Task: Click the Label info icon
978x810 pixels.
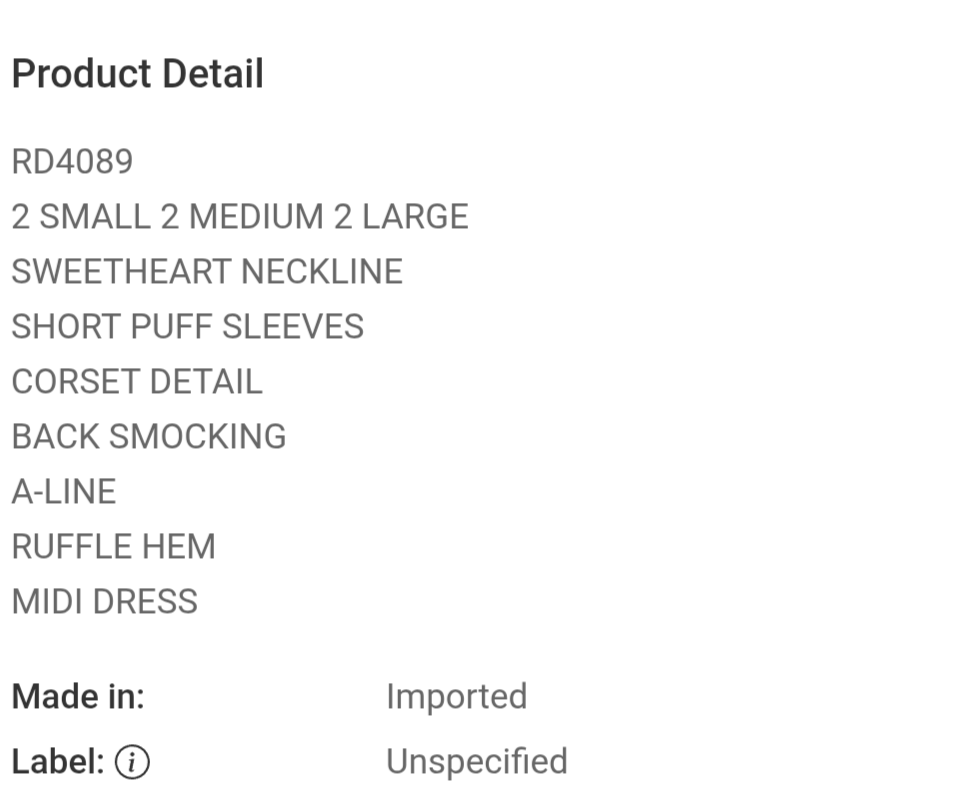Action: pyautogui.click(x=132, y=763)
